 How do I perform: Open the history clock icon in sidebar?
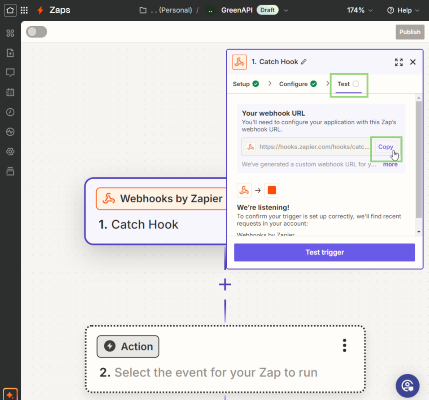tap(10, 112)
